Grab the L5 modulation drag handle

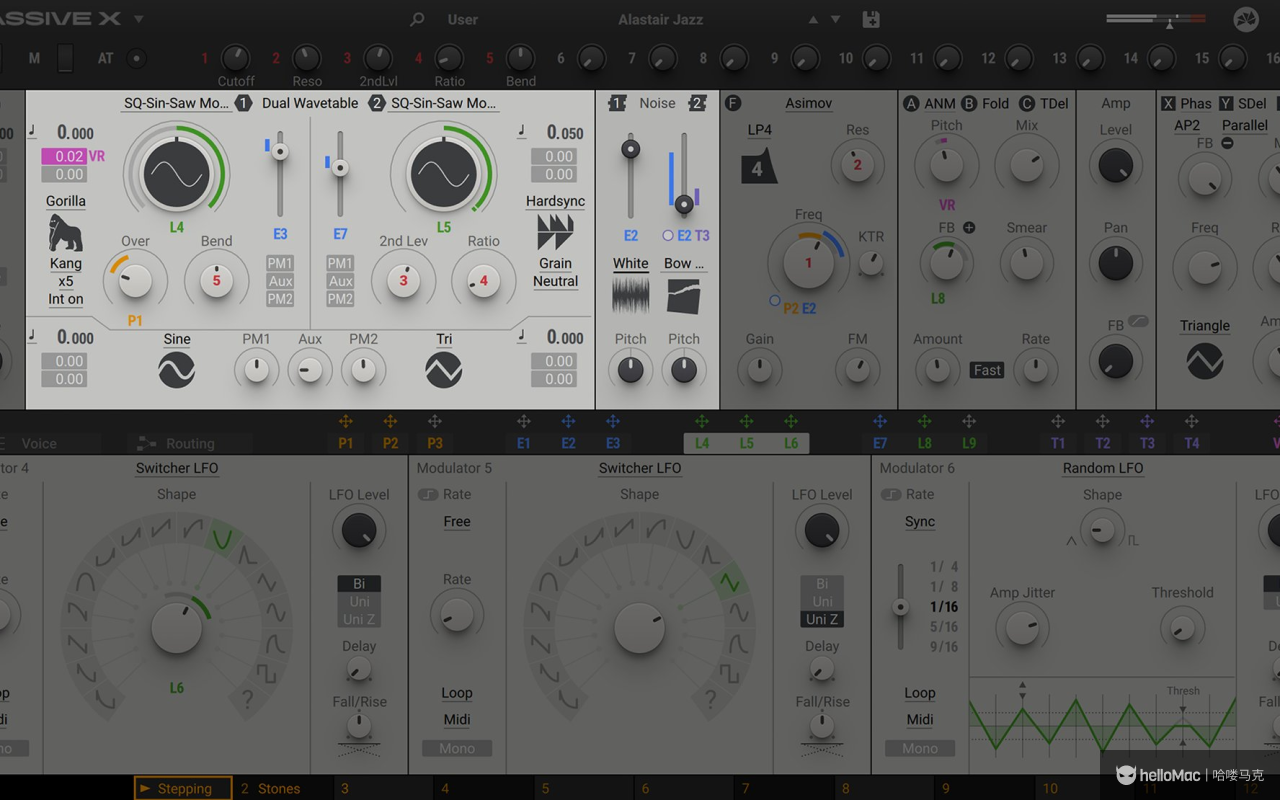click(x=746, y=421)
